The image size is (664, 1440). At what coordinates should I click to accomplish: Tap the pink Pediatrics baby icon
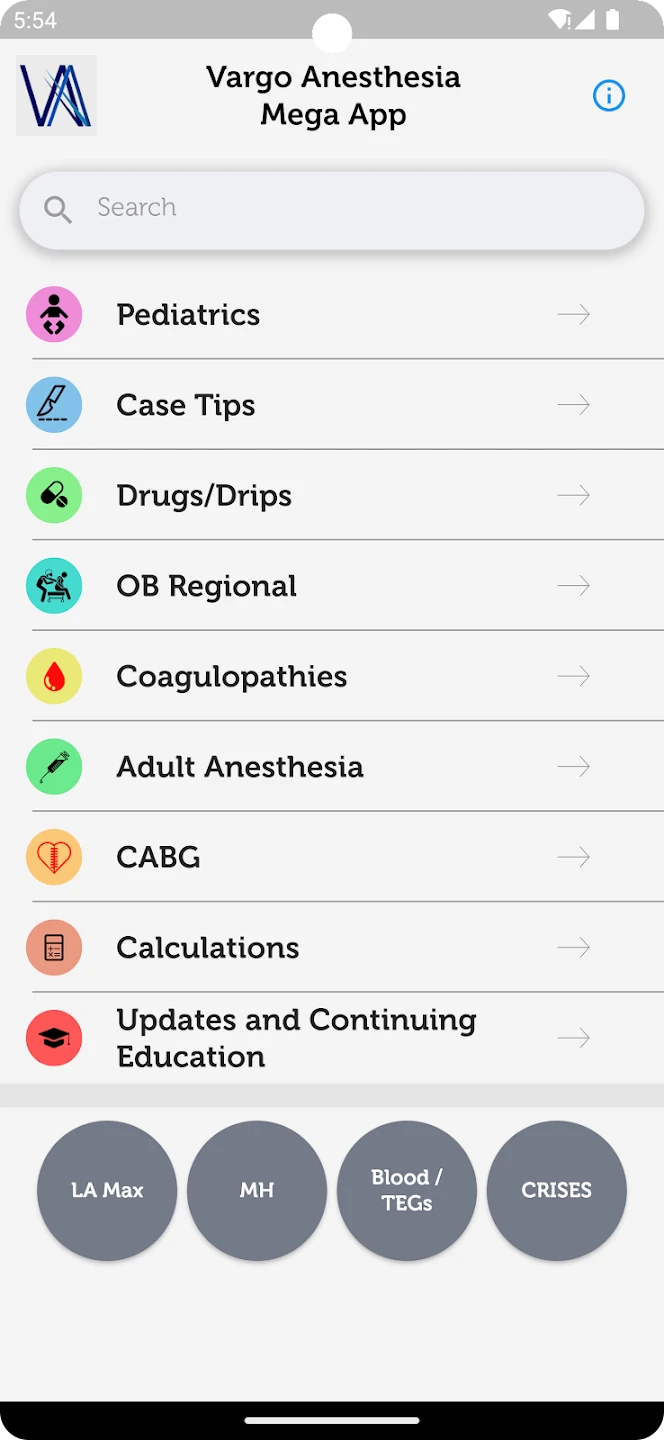click(54, 315)
